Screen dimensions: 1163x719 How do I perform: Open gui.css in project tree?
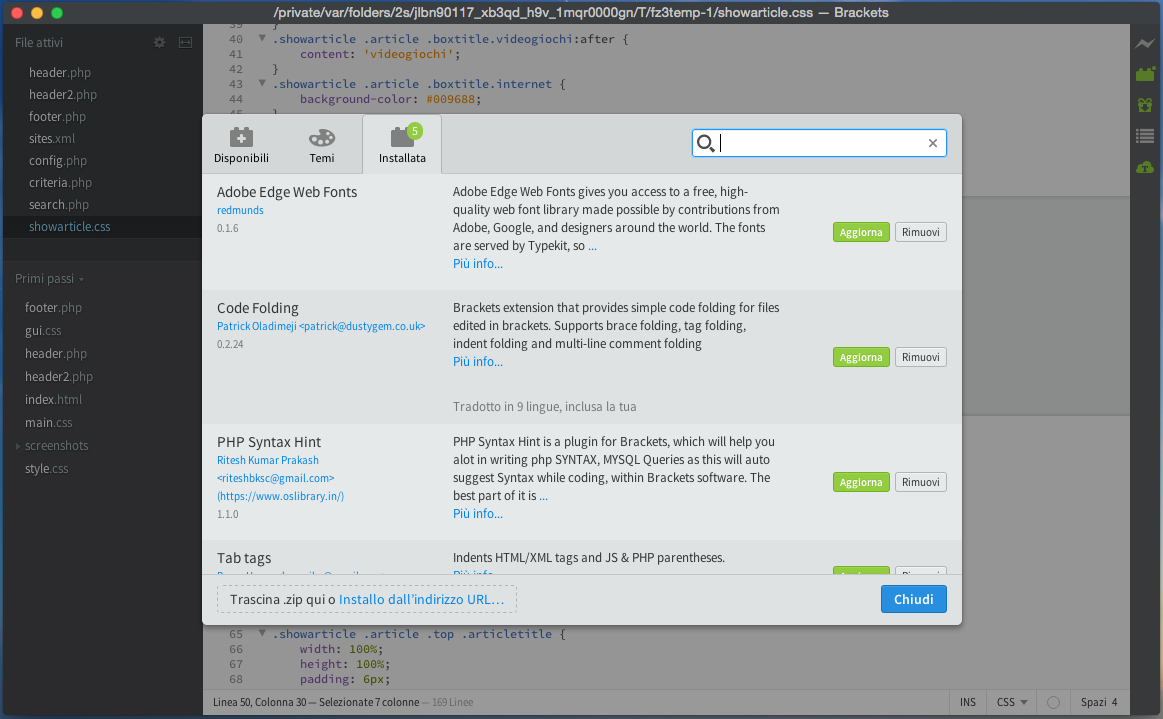pyautogui.click(x=43, y=331)
